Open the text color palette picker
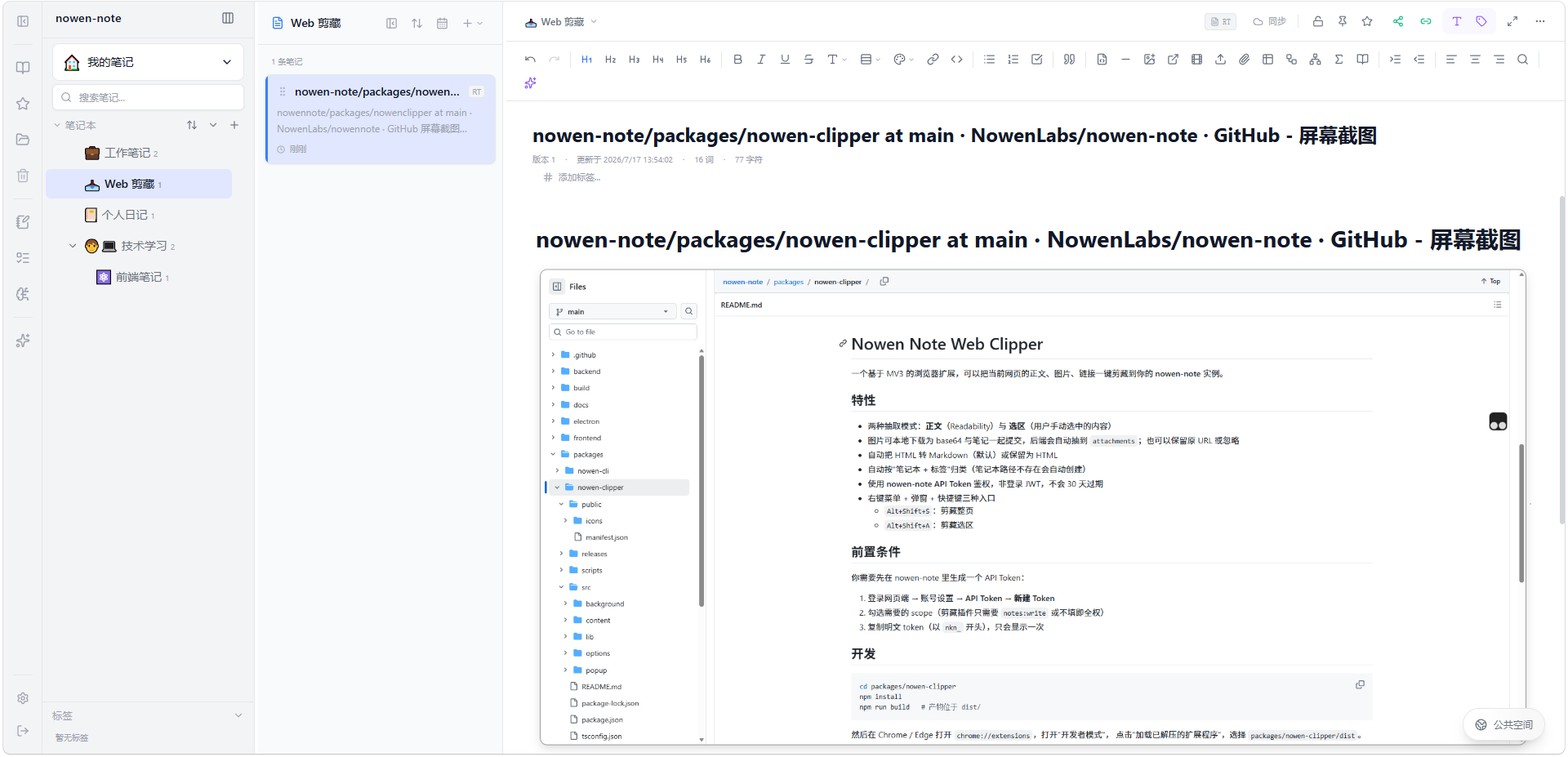 click(903, 60)
